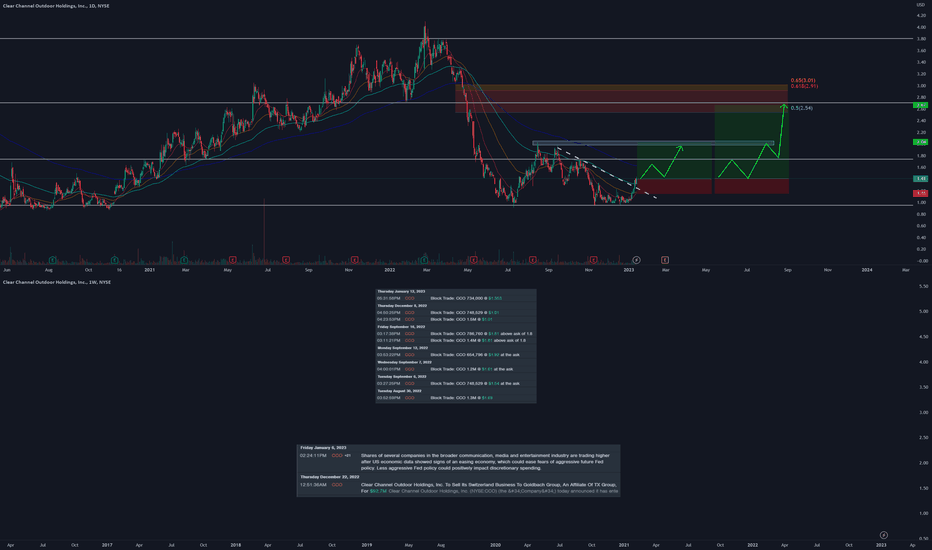This screenshot has height=550, width=932.
Task: Click the $92.7M amount in the December news
Action: tap(378, 491)
